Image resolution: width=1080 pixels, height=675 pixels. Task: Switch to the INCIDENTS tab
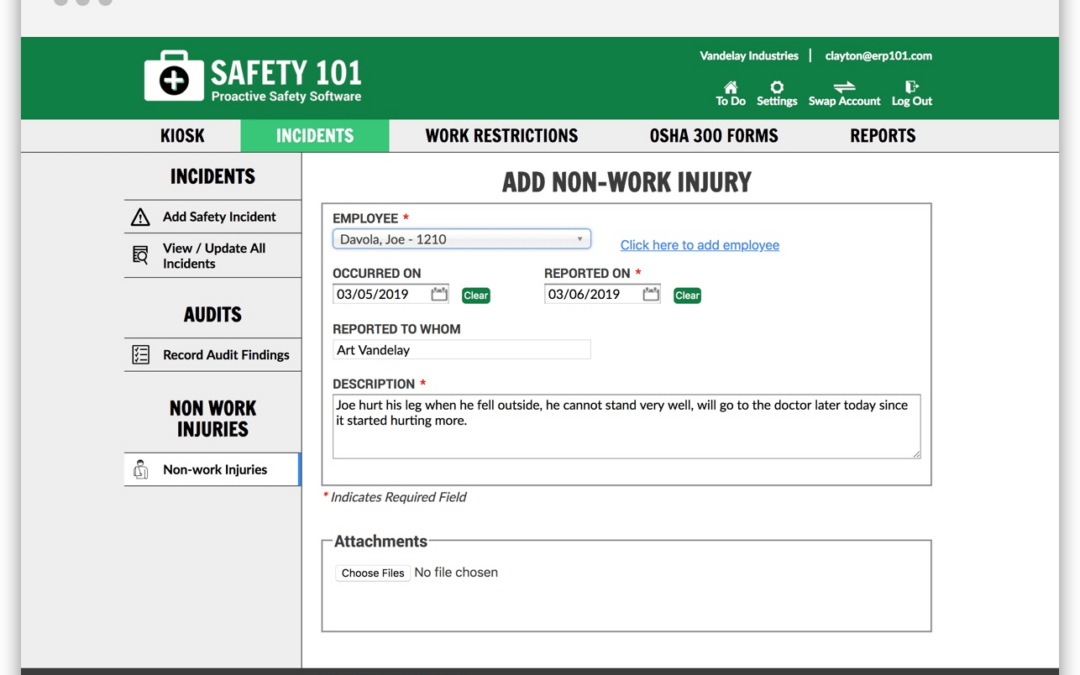pyautogui.click(x=315, y=136)
